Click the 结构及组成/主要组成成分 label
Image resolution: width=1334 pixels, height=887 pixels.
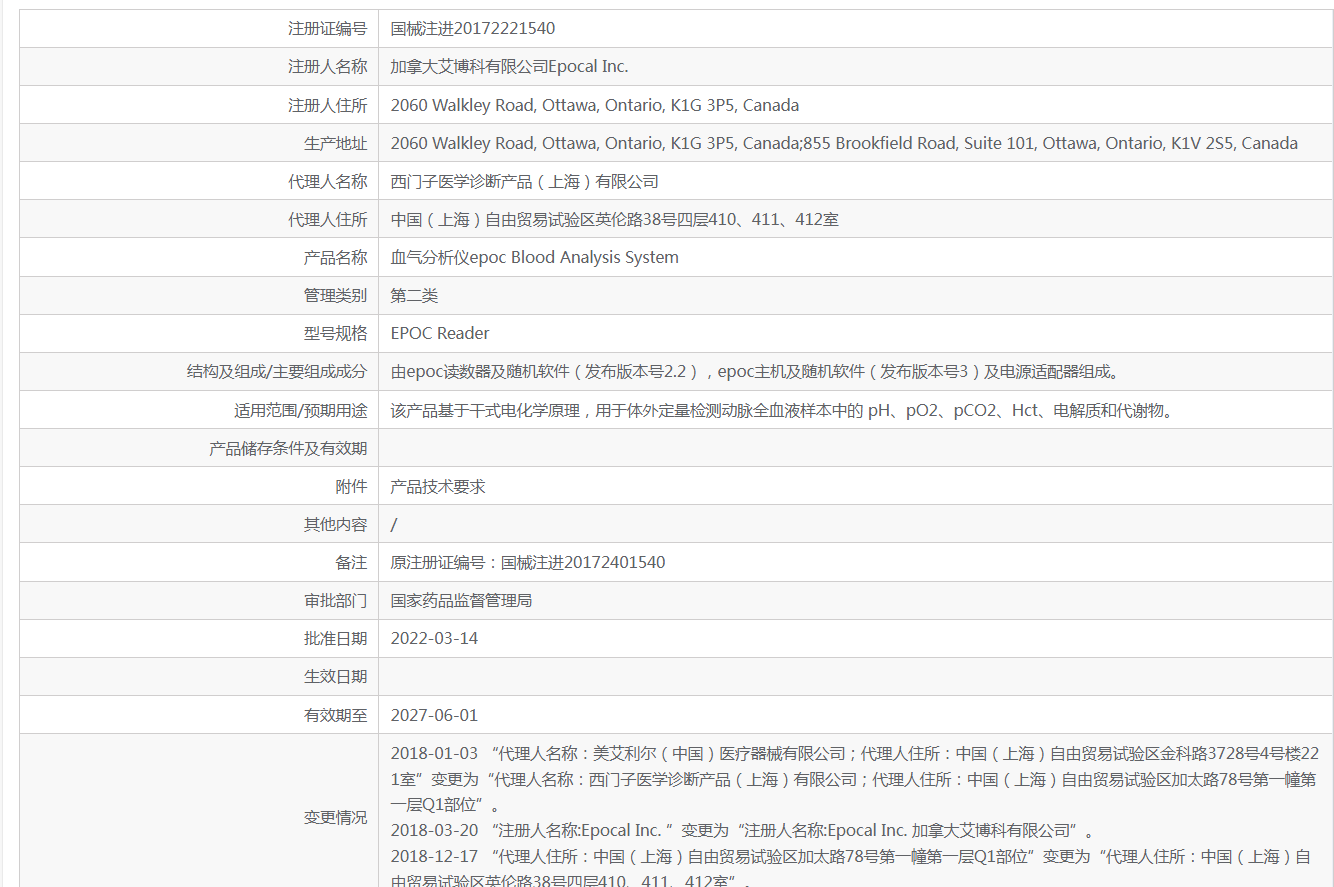click(277, 371)
